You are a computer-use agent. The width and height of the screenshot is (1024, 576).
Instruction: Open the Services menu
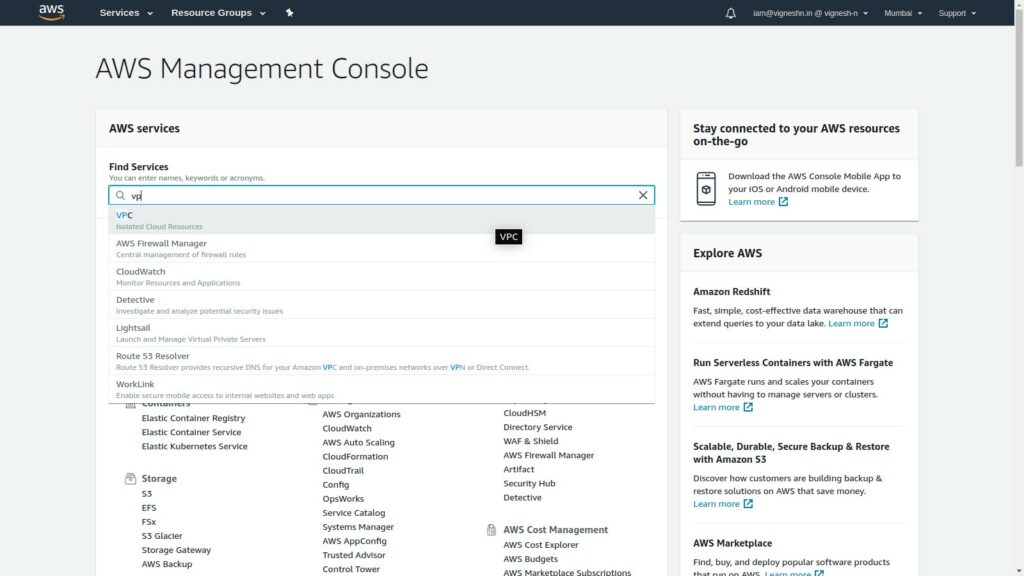[126, 12]
